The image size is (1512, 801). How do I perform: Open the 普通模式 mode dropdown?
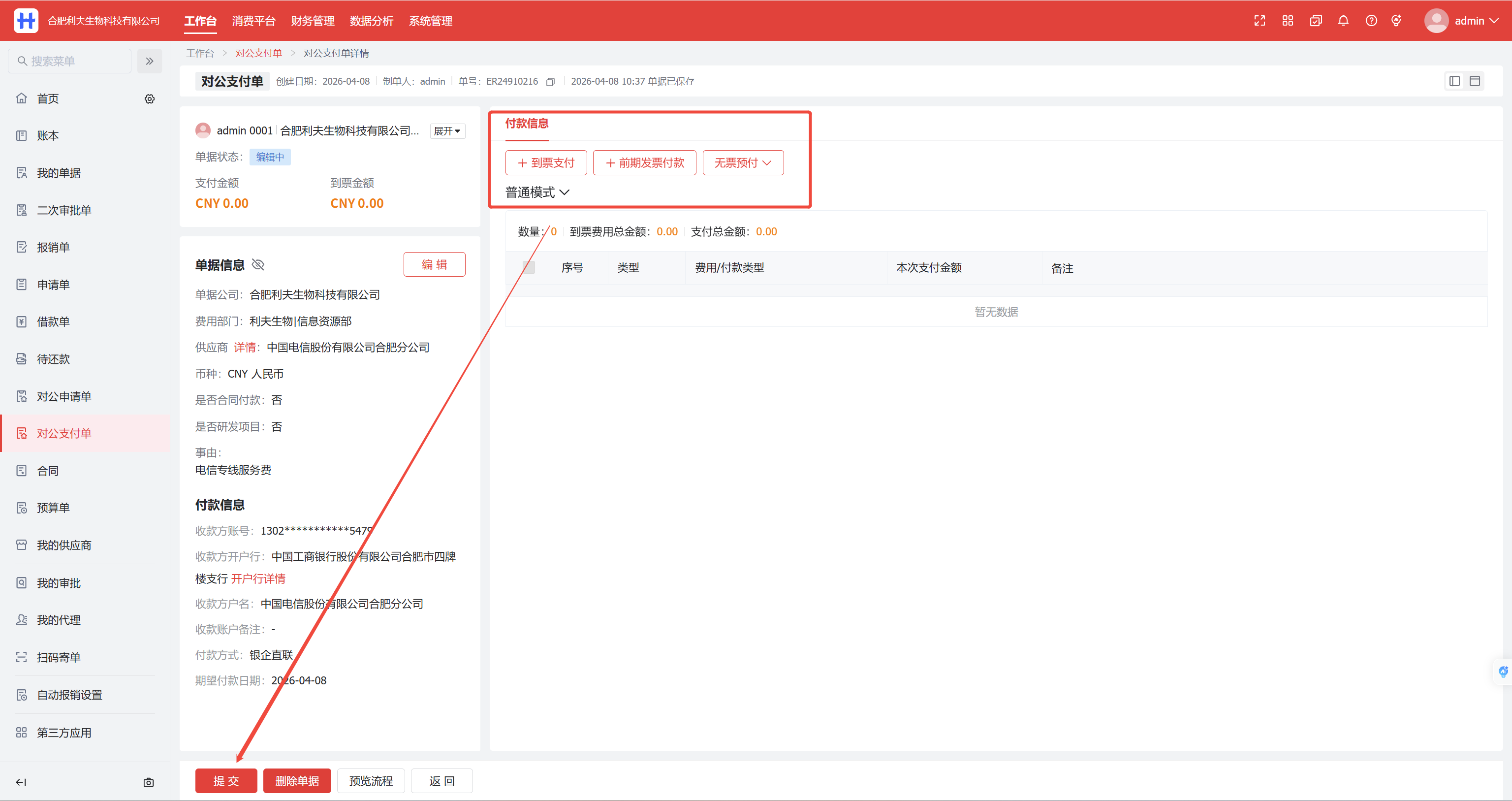[x=537, y=192]
